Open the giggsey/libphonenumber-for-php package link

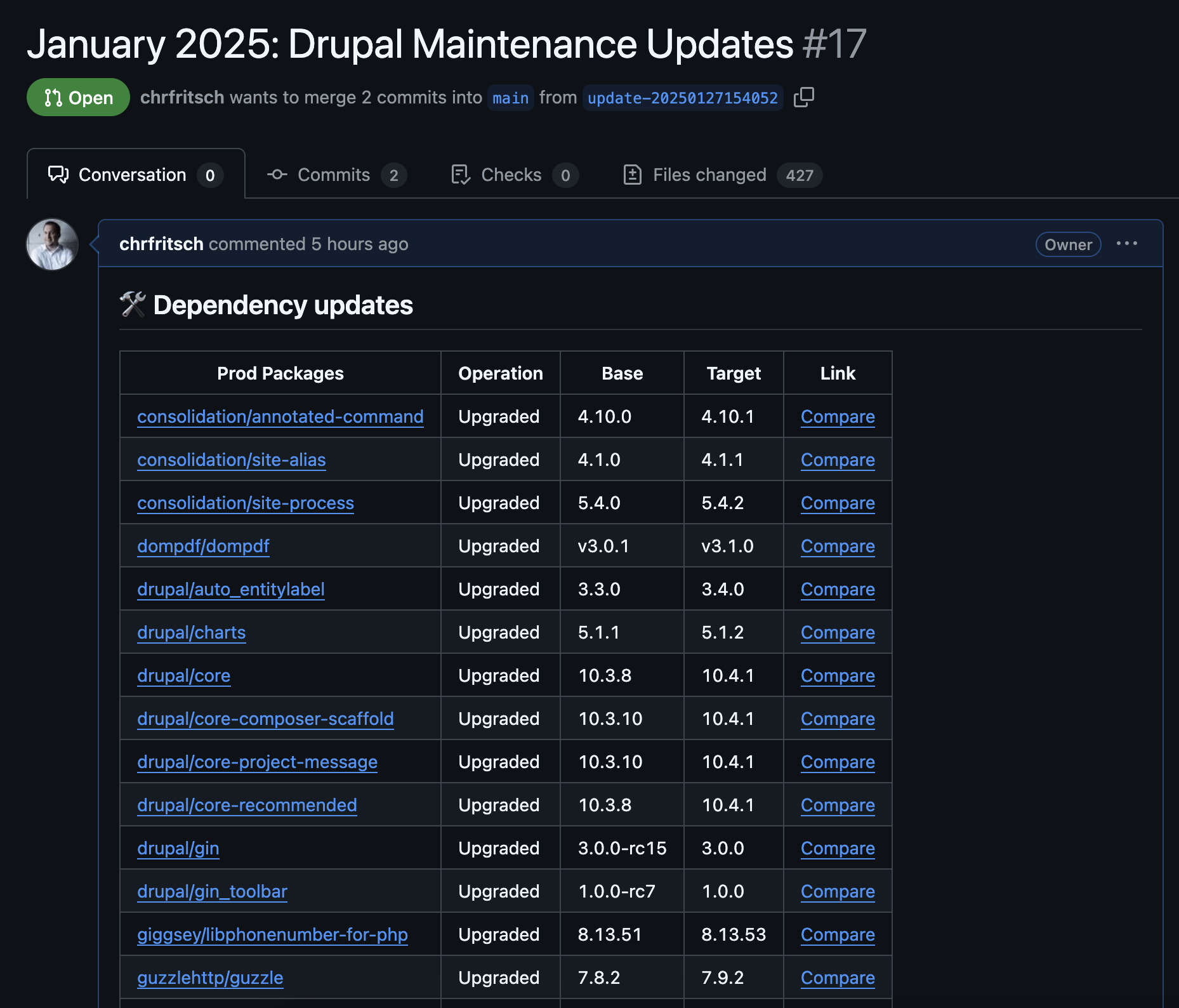pyautogui.click(x=272, y=934)
